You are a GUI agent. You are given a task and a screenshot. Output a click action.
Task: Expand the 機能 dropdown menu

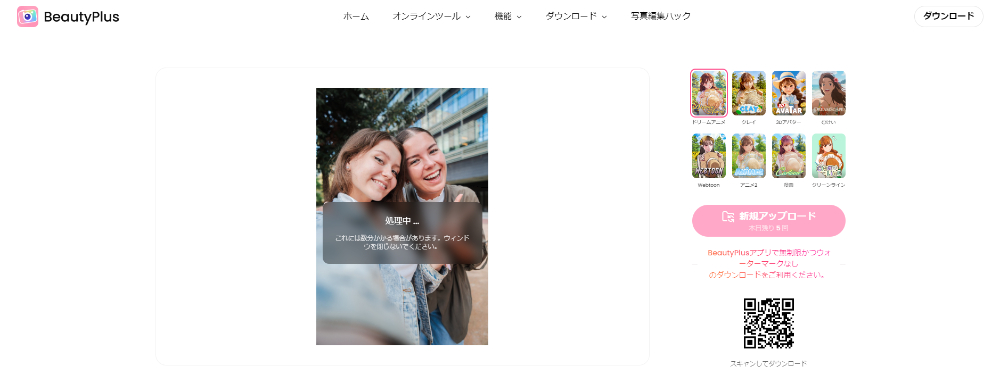(x=508, y=17)
